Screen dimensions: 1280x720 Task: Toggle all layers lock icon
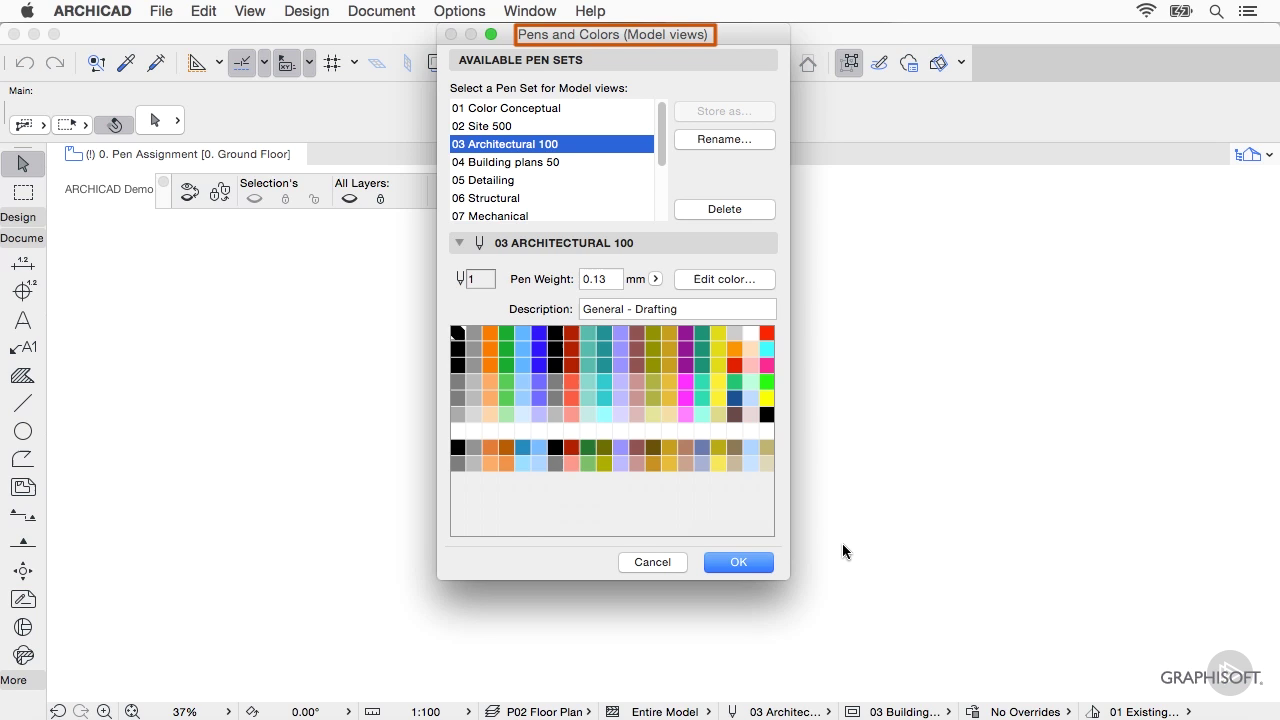coord(380,199)
